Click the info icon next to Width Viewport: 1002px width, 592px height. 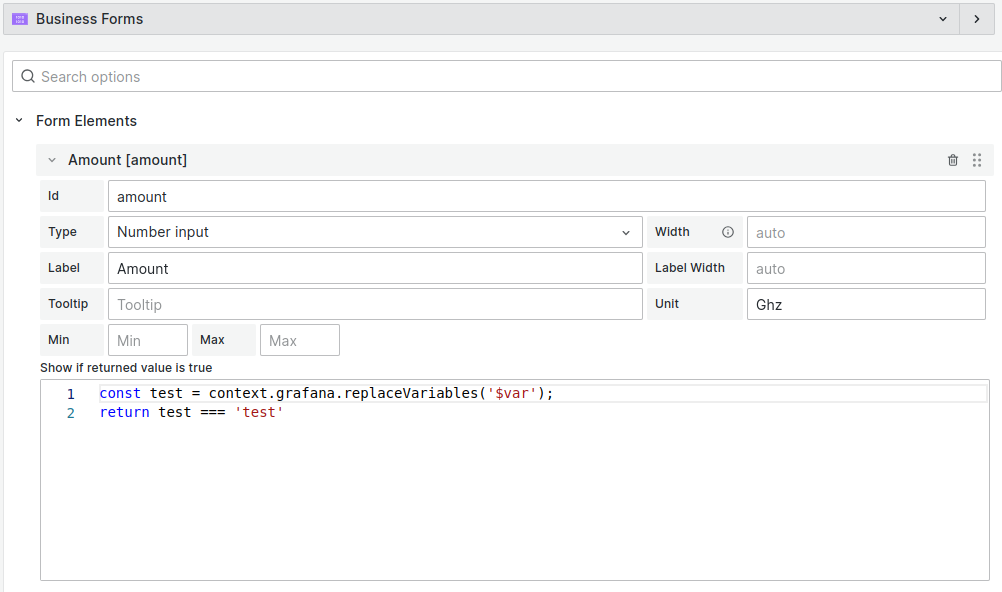[727, 231]
